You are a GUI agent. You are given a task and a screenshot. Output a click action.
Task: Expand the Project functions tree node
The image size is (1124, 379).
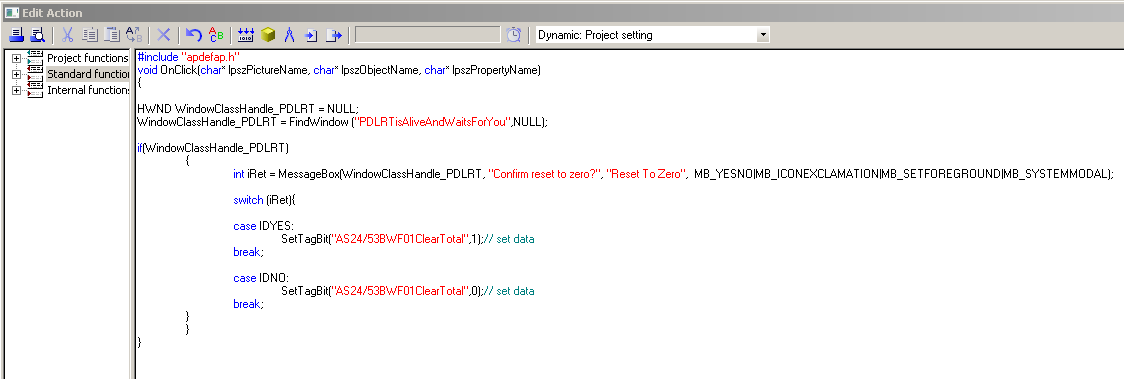[x=16, y=58]
